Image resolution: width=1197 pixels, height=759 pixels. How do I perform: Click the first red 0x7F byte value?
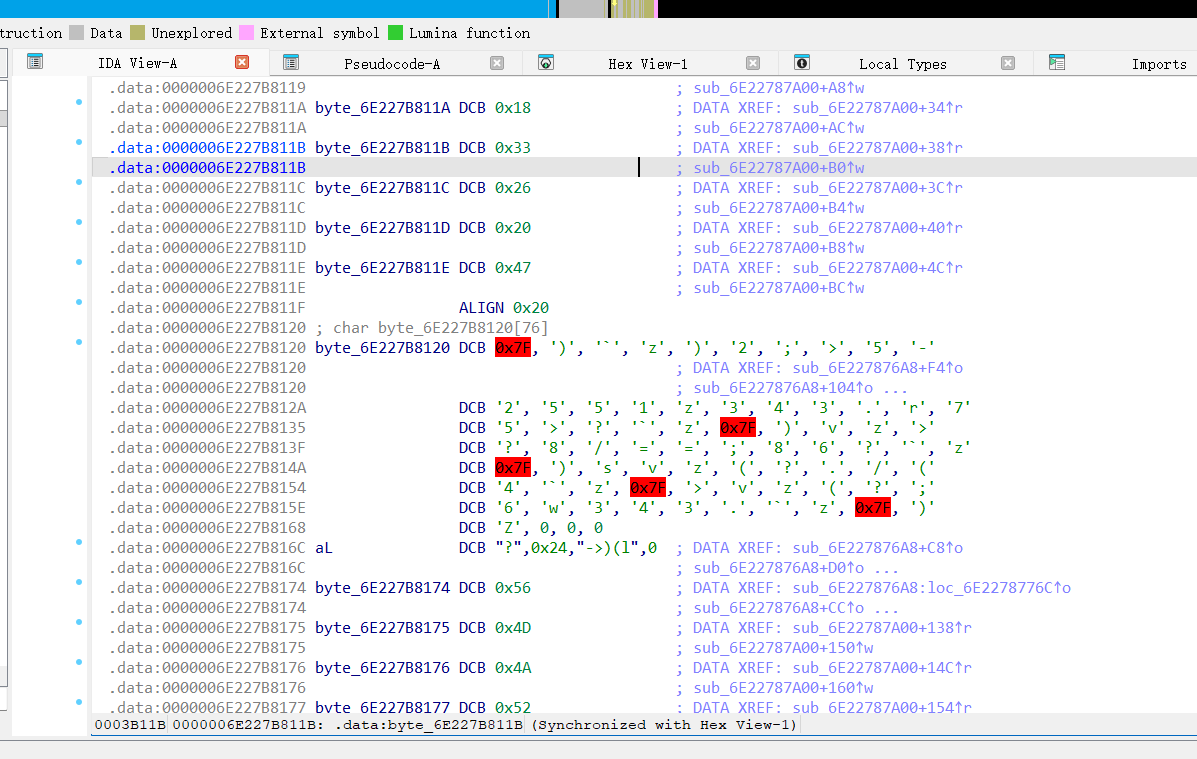point(513,348)
